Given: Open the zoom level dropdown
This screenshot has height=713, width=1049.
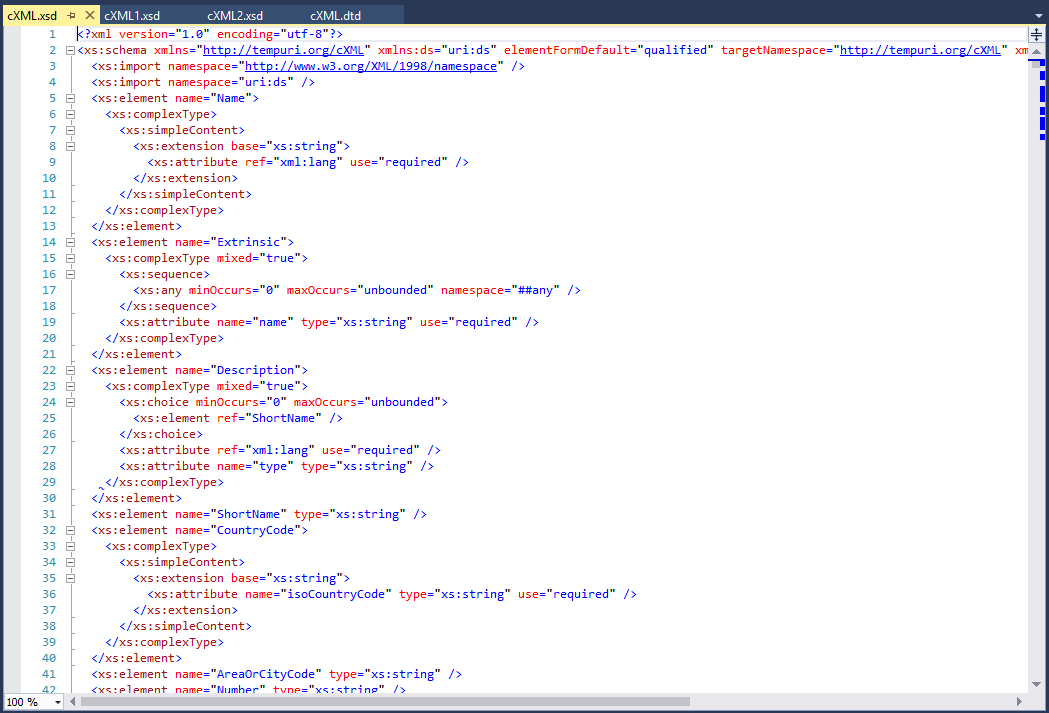Looking at the screenshot, I should [58, 701].
